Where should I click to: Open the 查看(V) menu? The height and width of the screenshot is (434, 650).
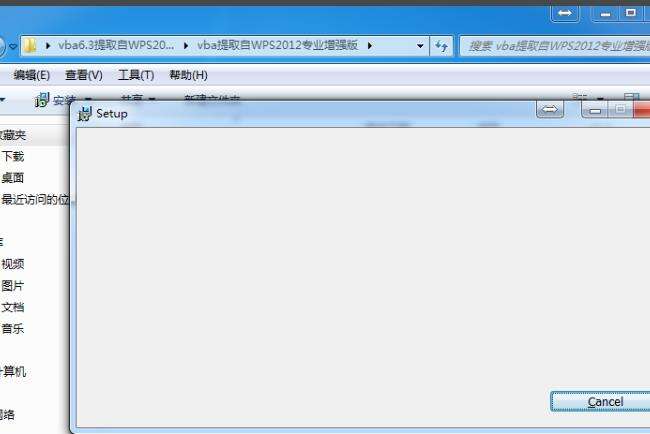pyautogui.click(x=84, y=75)
